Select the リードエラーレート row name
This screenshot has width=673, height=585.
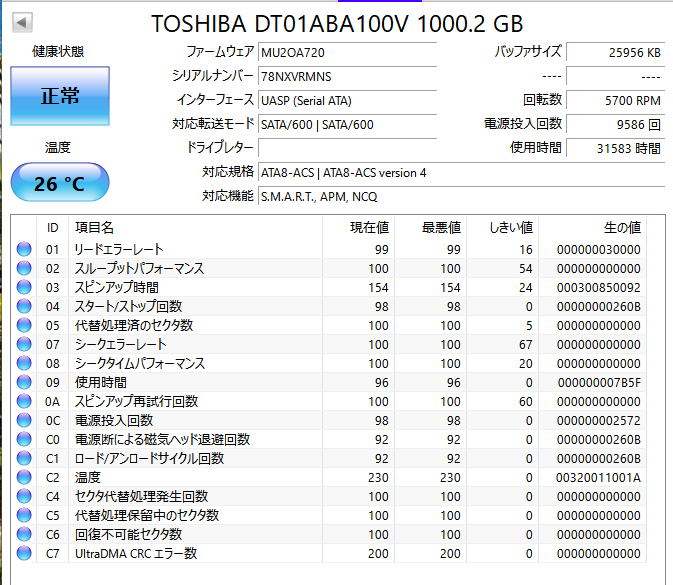119,249
